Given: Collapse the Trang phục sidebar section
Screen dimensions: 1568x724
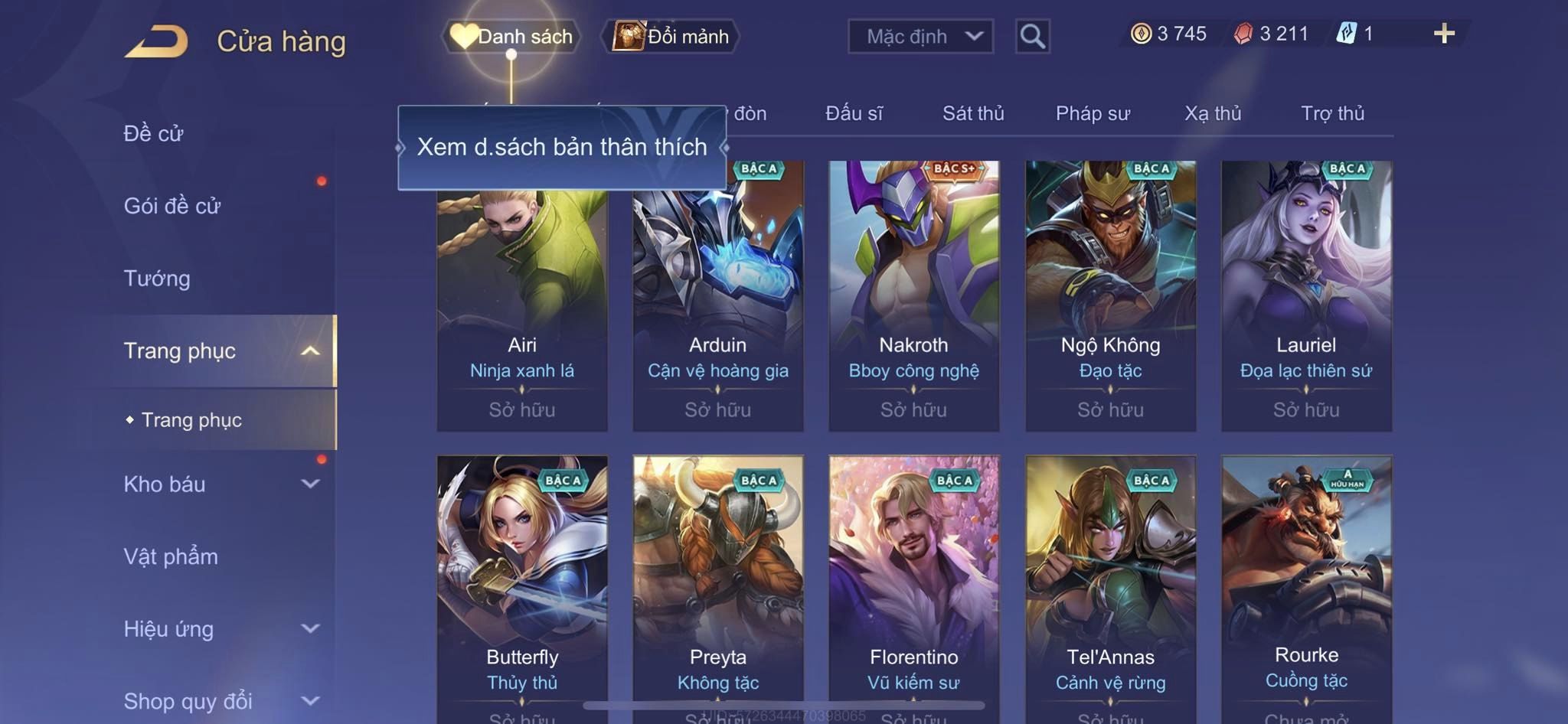Looking at the screenshot, I should click(x=310, y=351).
